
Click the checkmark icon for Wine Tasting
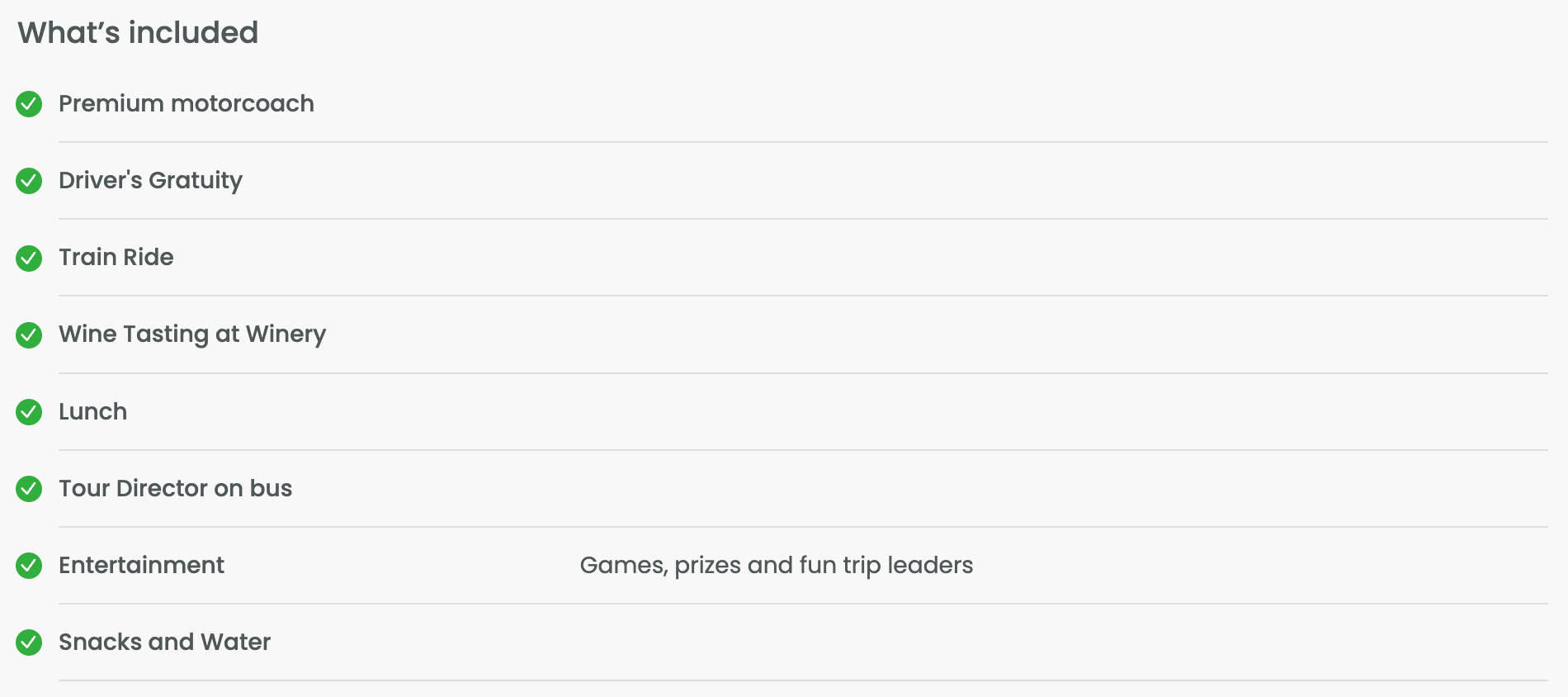click(x=29, y=334)
